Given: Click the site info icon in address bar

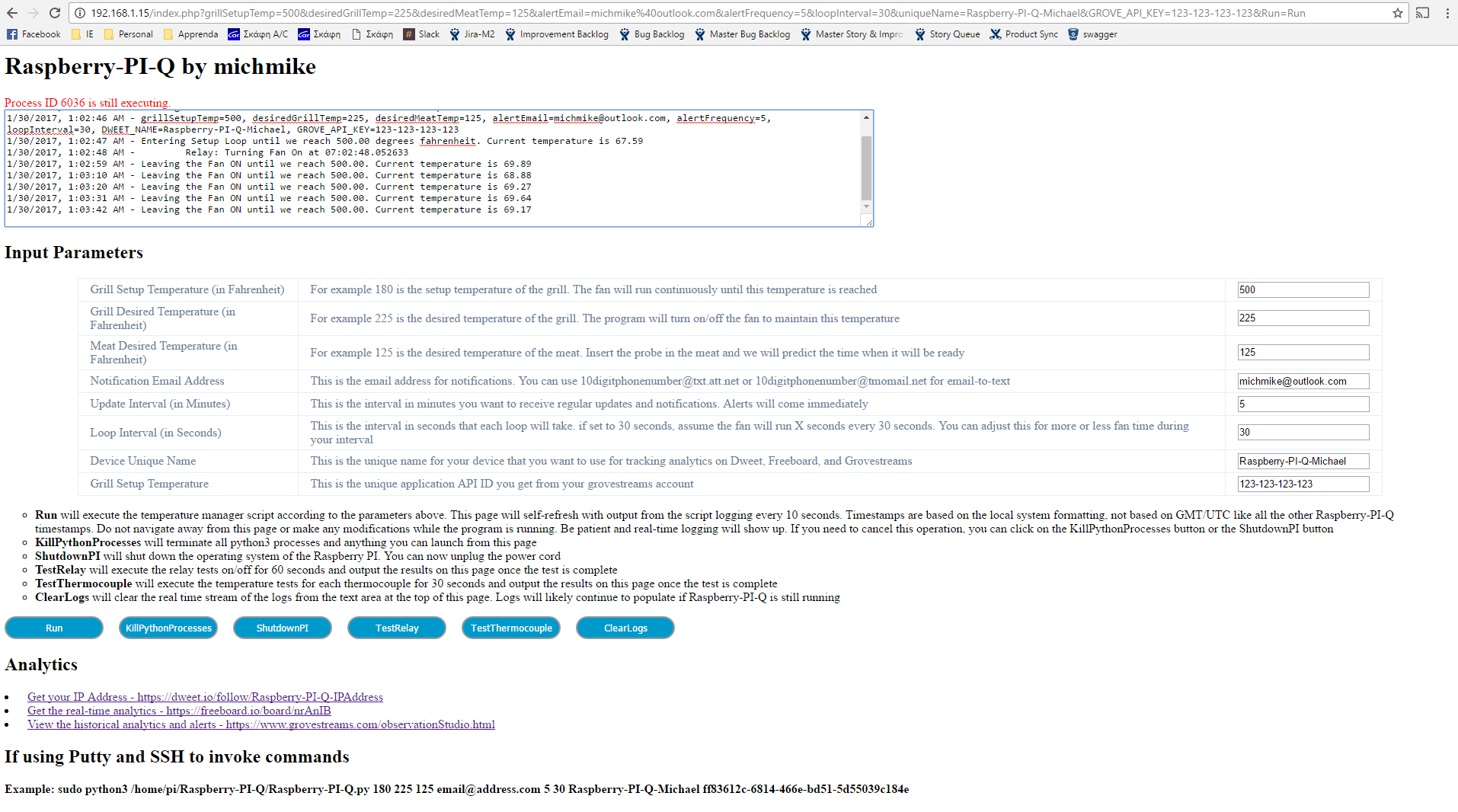Looking at the screenshot, I should (x=79, y=13).
